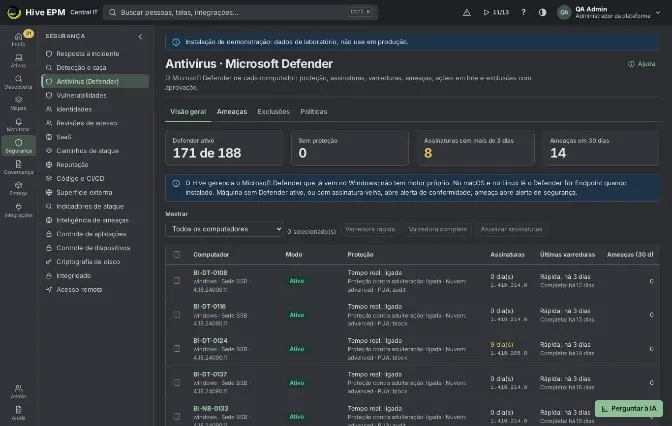Open SaaS sidebar item
The width and height of the screenshot is (672, 426).
(95, 137)
